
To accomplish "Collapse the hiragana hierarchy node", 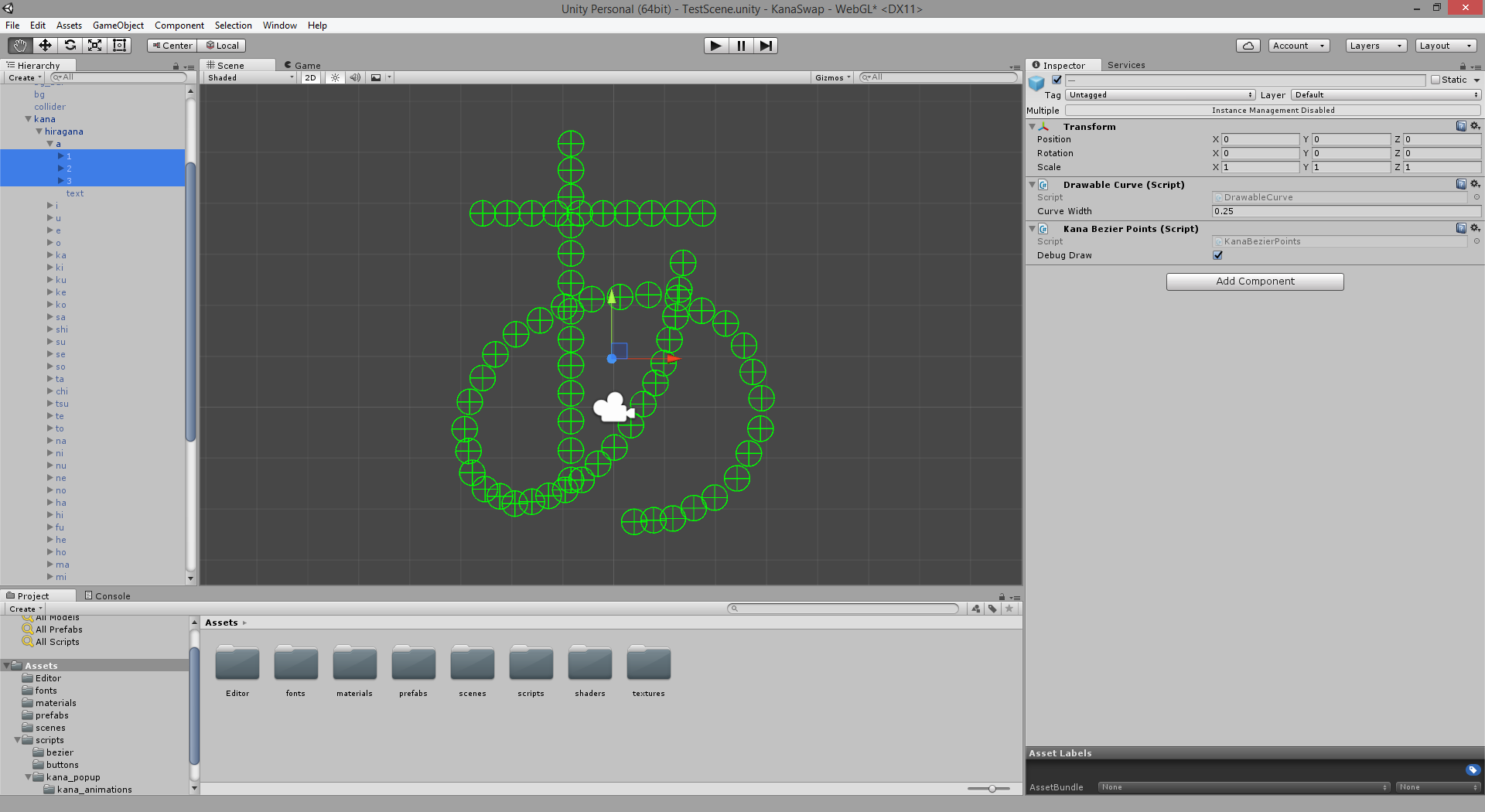I will (x=39, y=131).
